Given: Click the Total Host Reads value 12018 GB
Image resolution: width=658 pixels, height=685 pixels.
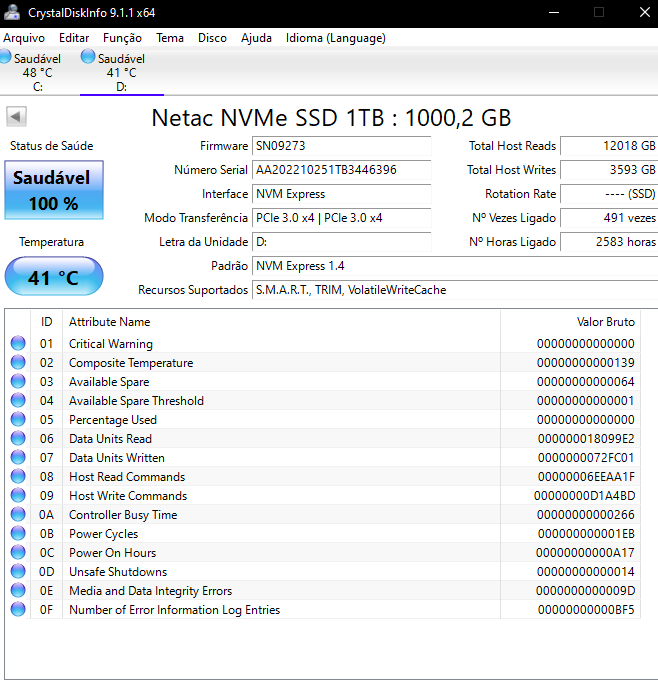Looking at the screenshot, I should pos(609,146).
